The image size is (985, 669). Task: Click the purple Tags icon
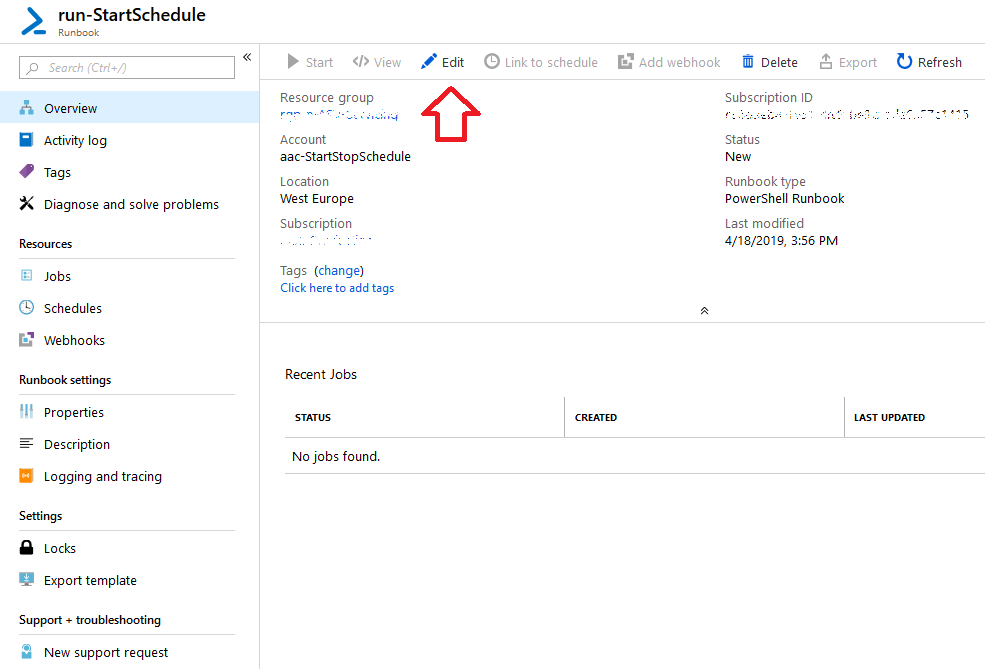click(x=26, y=171)
